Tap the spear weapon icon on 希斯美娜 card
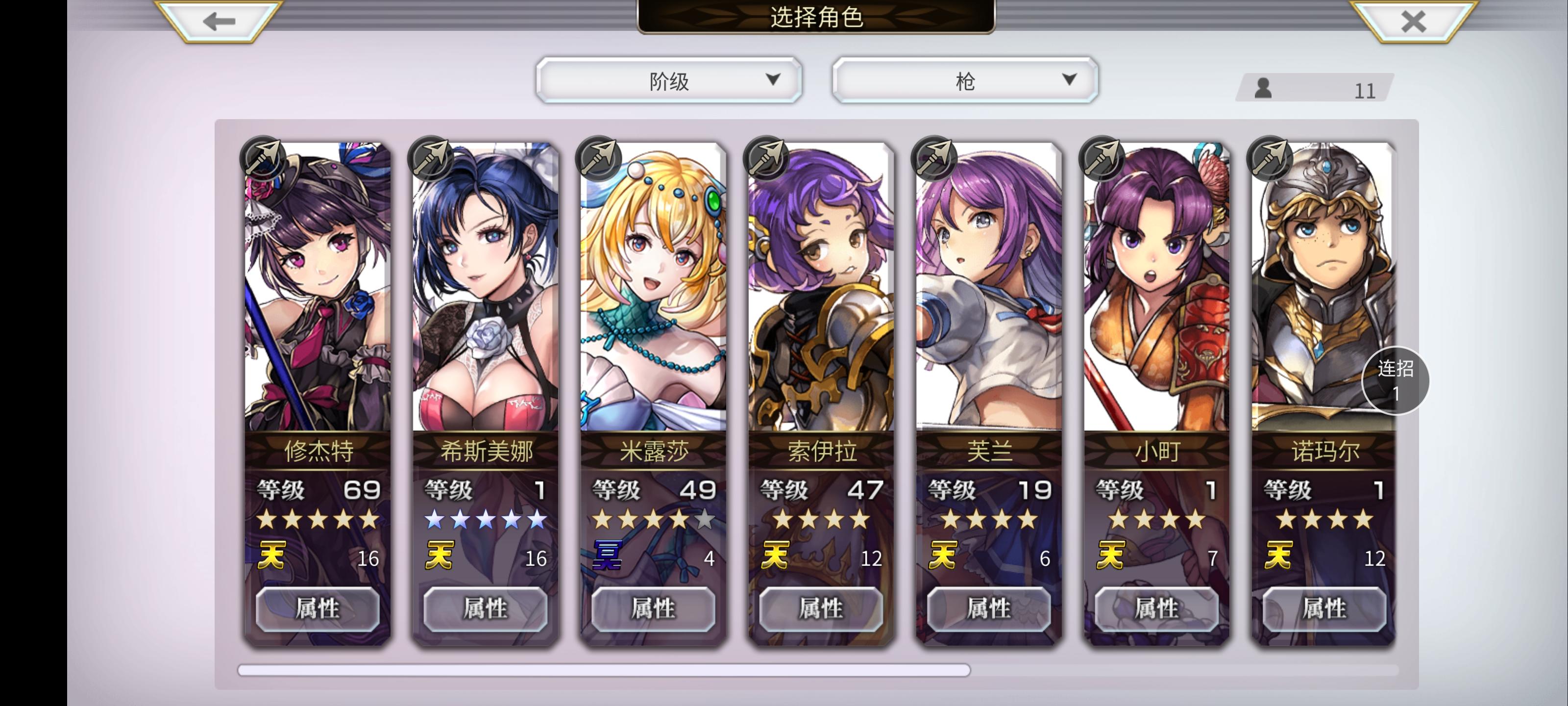The height and width of the screenshot is (706, 1568). [x=430, y=158]
